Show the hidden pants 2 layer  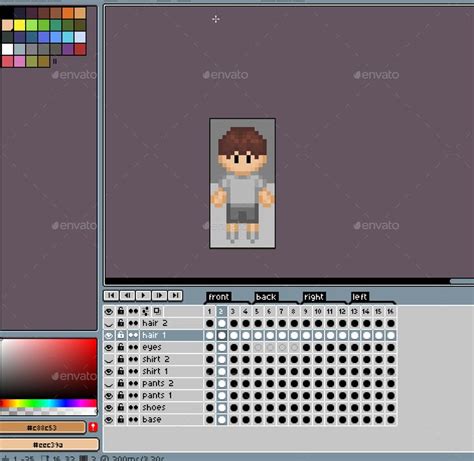pos(109,383)
